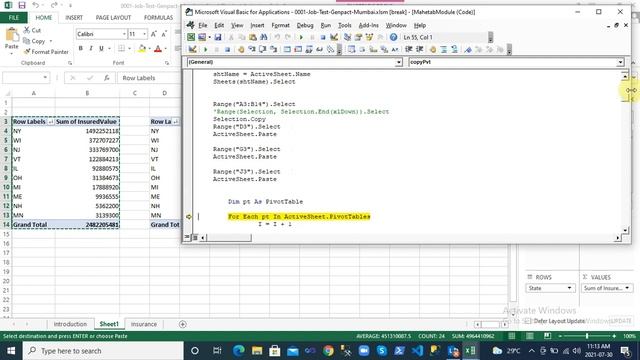640x360 pixels.
Task: Select the Insurance sheet tab
Action: point(144,324)
